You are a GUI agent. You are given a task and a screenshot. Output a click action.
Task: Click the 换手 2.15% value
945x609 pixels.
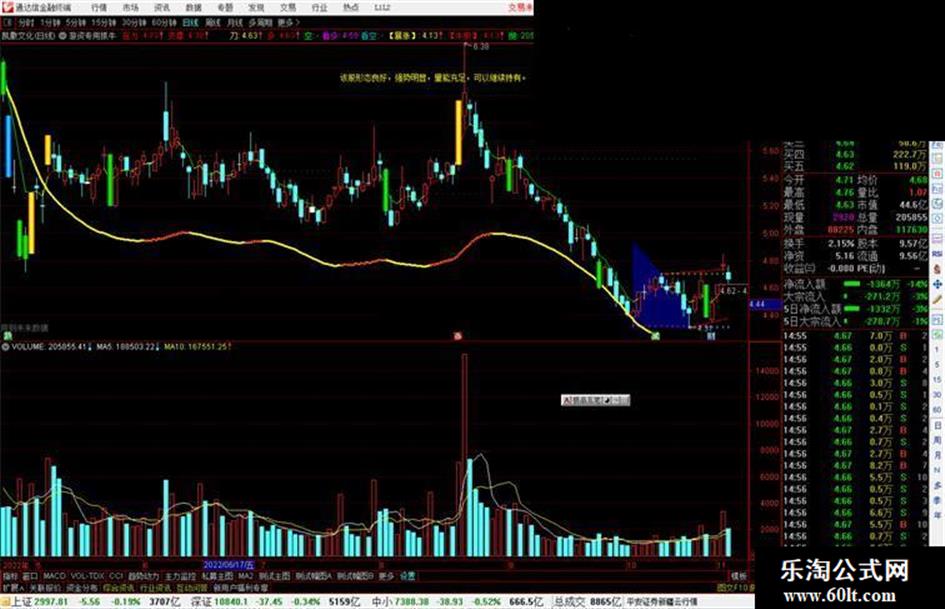[841, 244]
